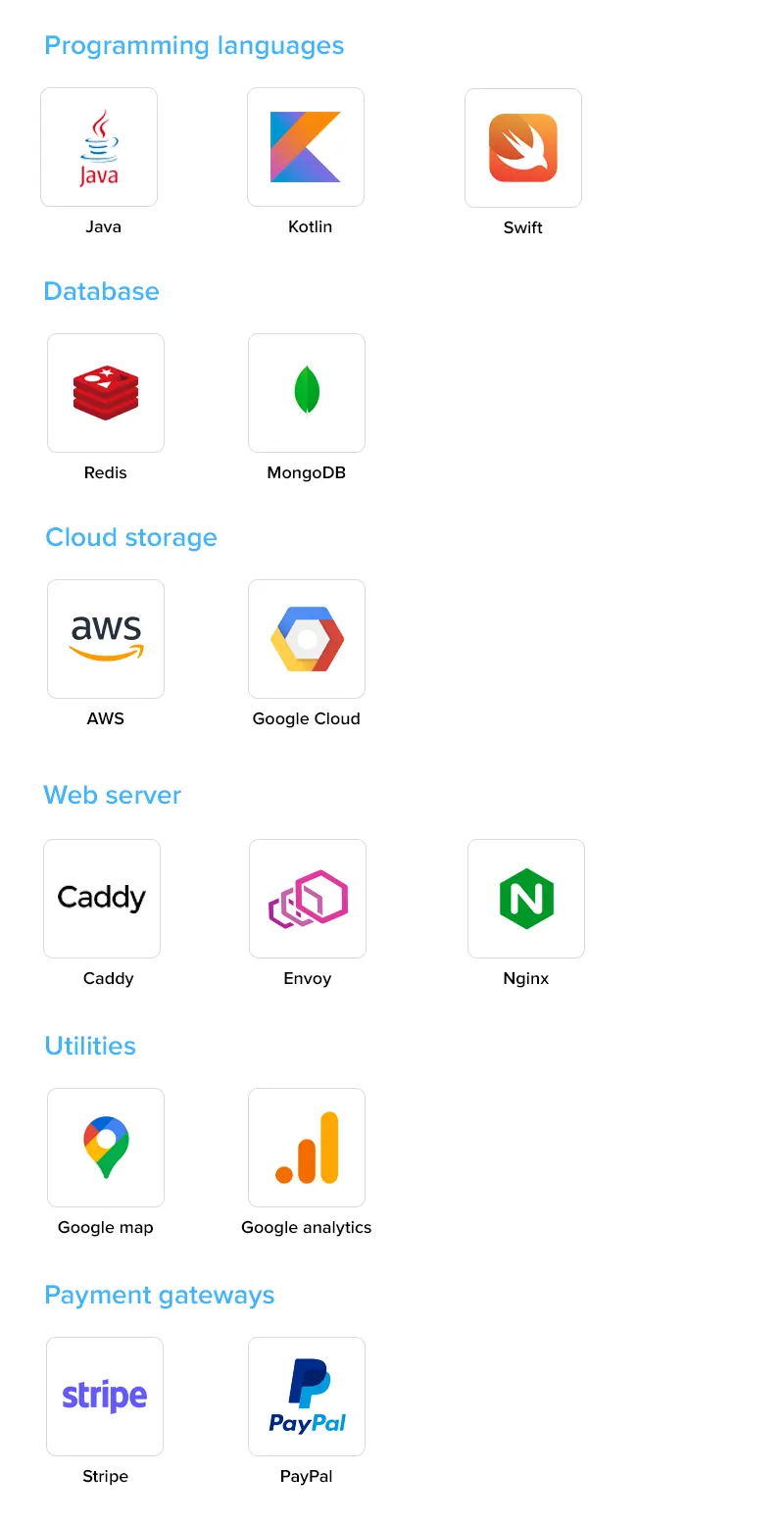Choose the Caddy logo tile
Image resolution: width=784 pixels, height=1523 pixels.
(x=102, y=899)
